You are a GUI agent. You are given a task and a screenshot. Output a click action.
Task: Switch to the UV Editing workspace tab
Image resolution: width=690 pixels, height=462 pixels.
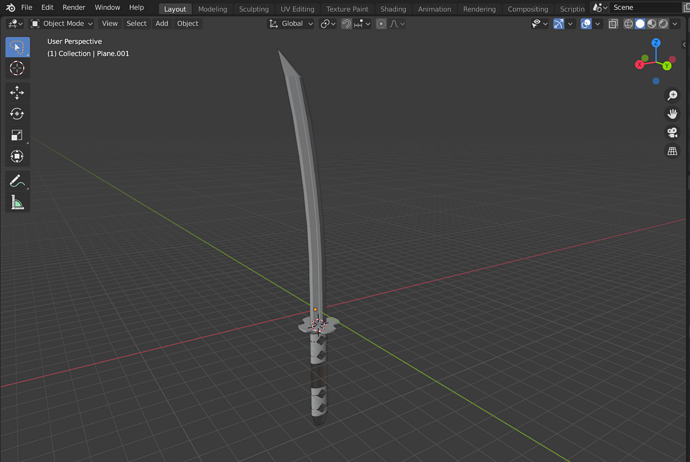click(297, 9)
